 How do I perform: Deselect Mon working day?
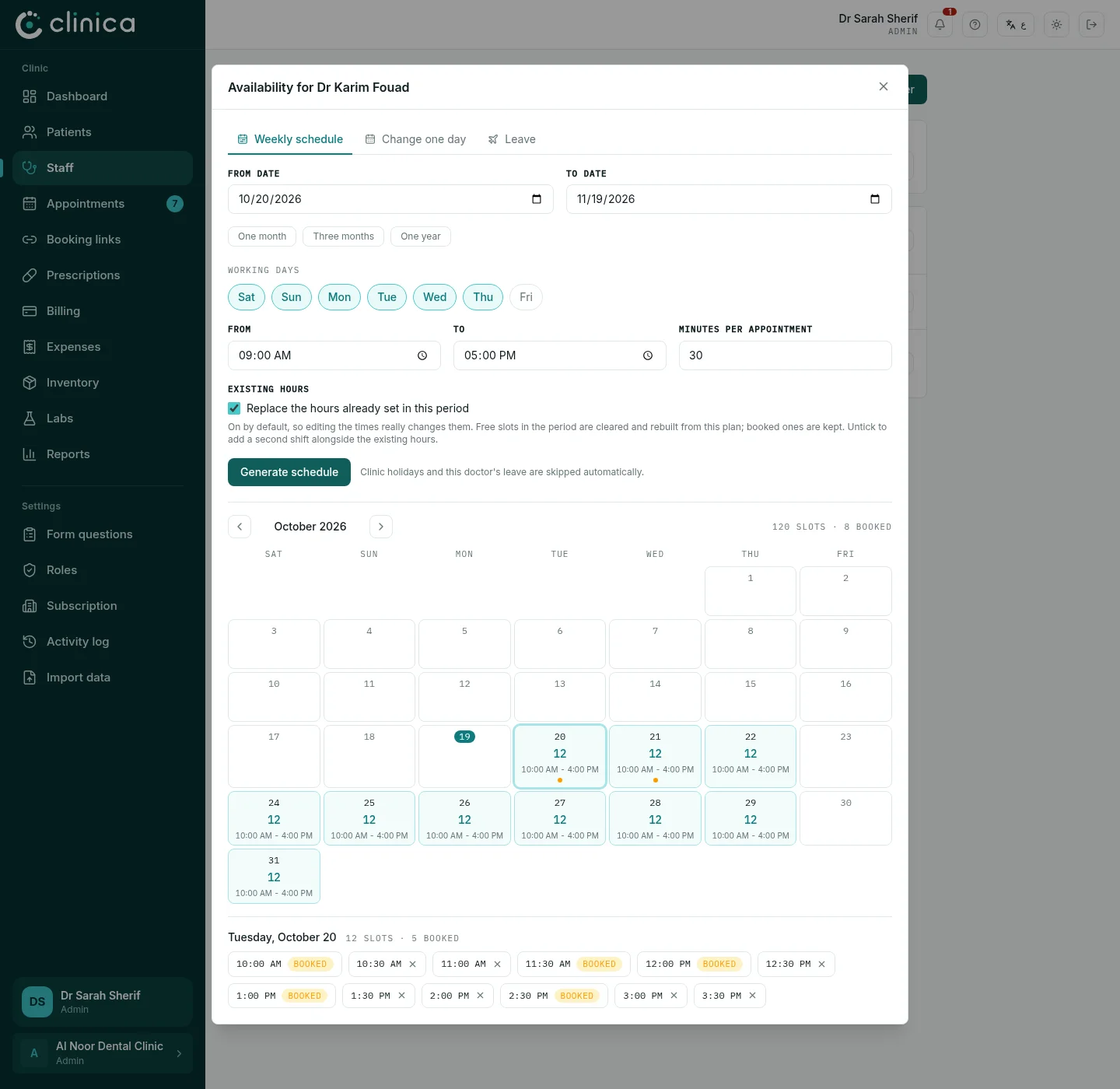339,297
